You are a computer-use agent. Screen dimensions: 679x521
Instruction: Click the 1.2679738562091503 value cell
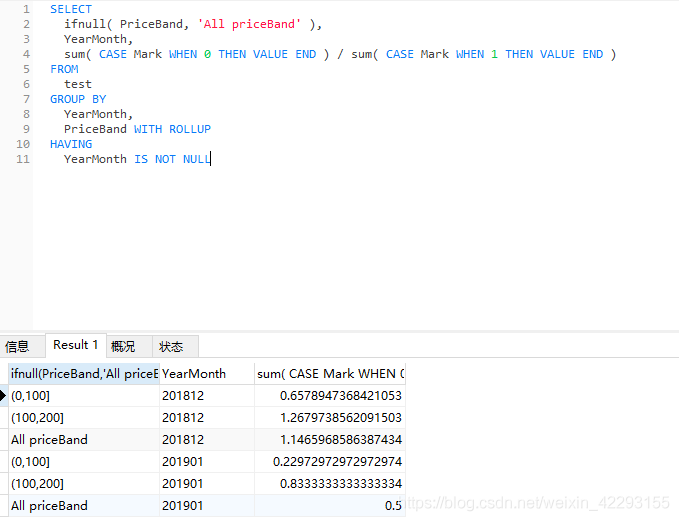[330, 417]
